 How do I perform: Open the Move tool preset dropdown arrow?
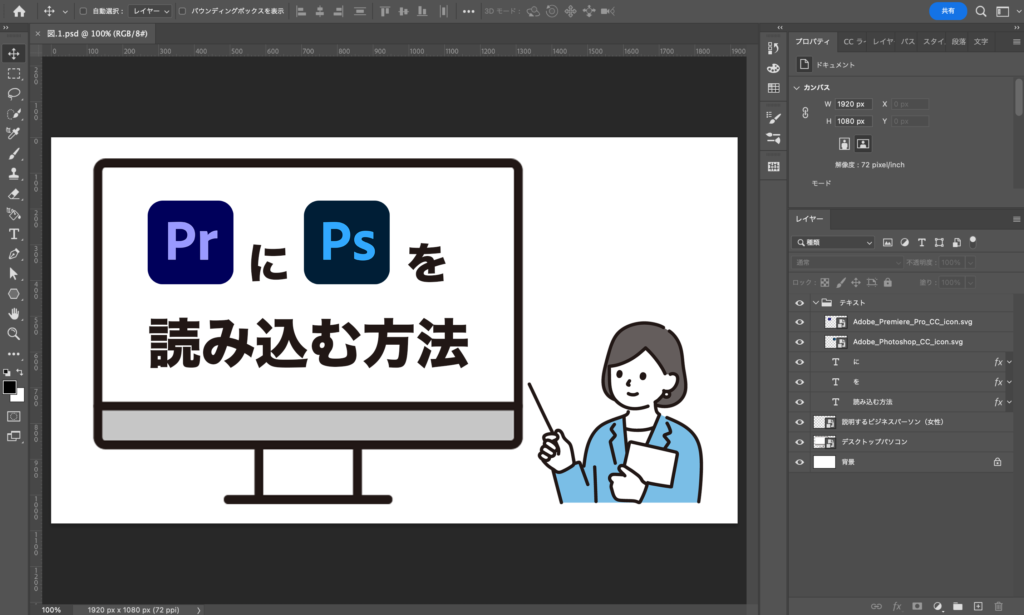pos(65,11)
